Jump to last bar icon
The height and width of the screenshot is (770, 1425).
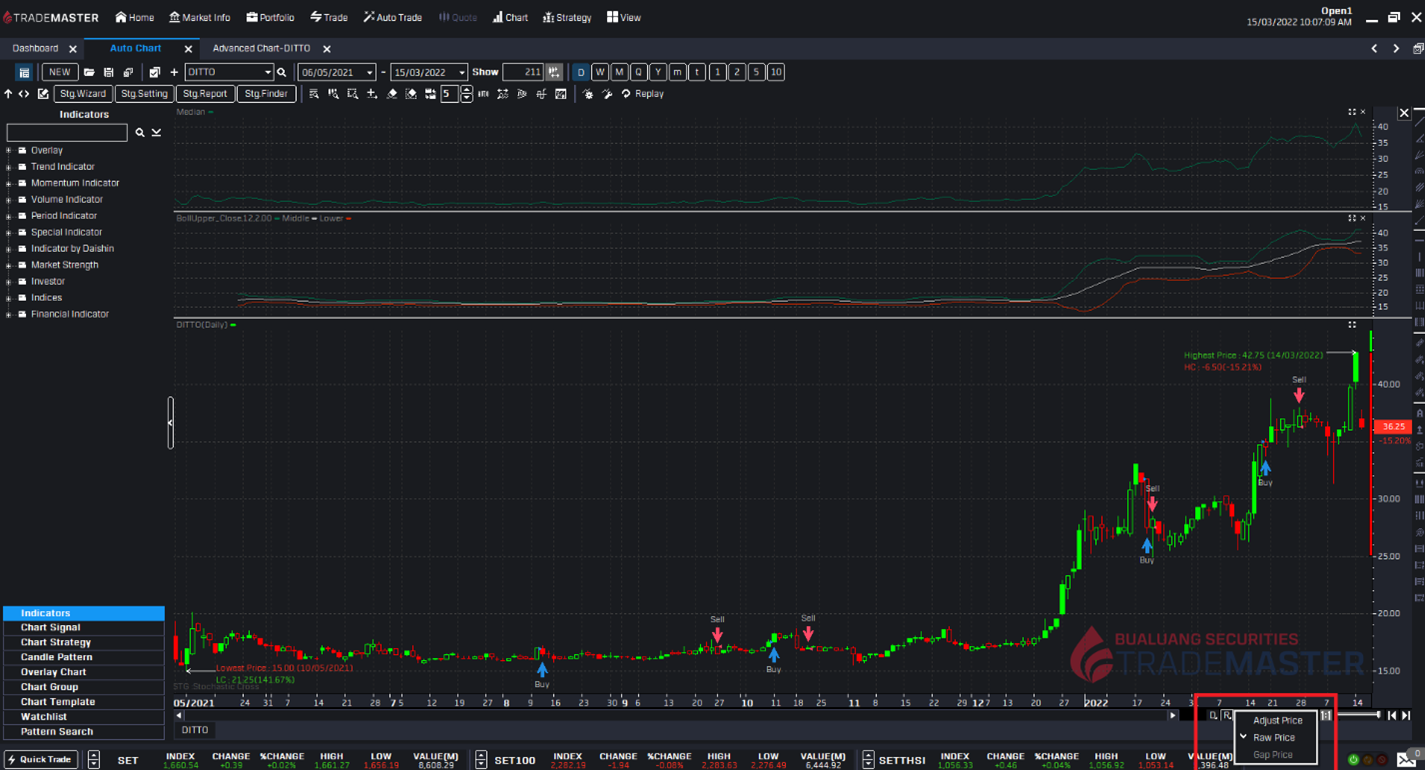(x=1406, y=715)
